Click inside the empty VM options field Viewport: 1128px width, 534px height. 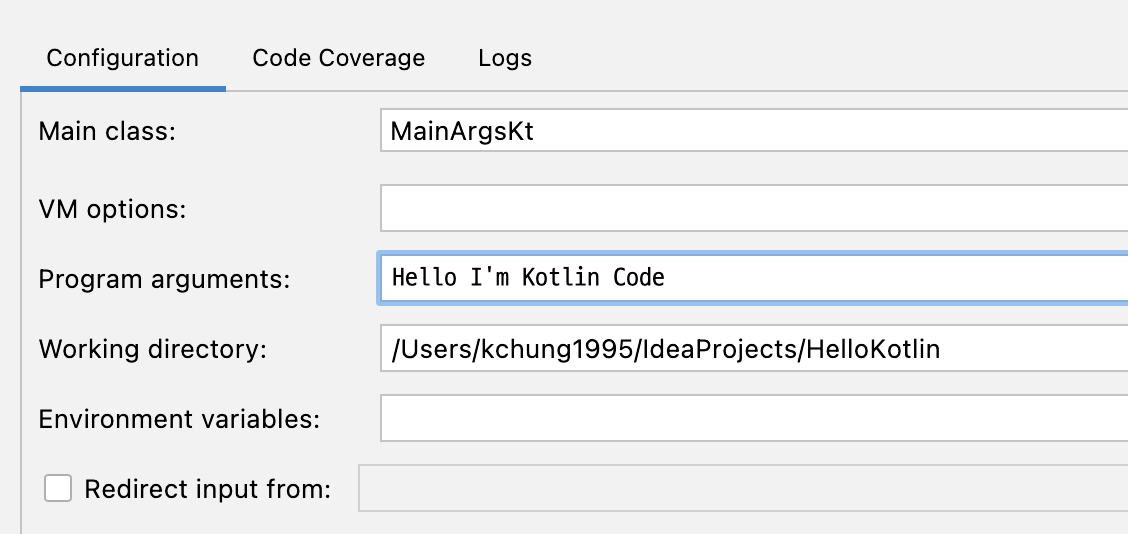754,208
